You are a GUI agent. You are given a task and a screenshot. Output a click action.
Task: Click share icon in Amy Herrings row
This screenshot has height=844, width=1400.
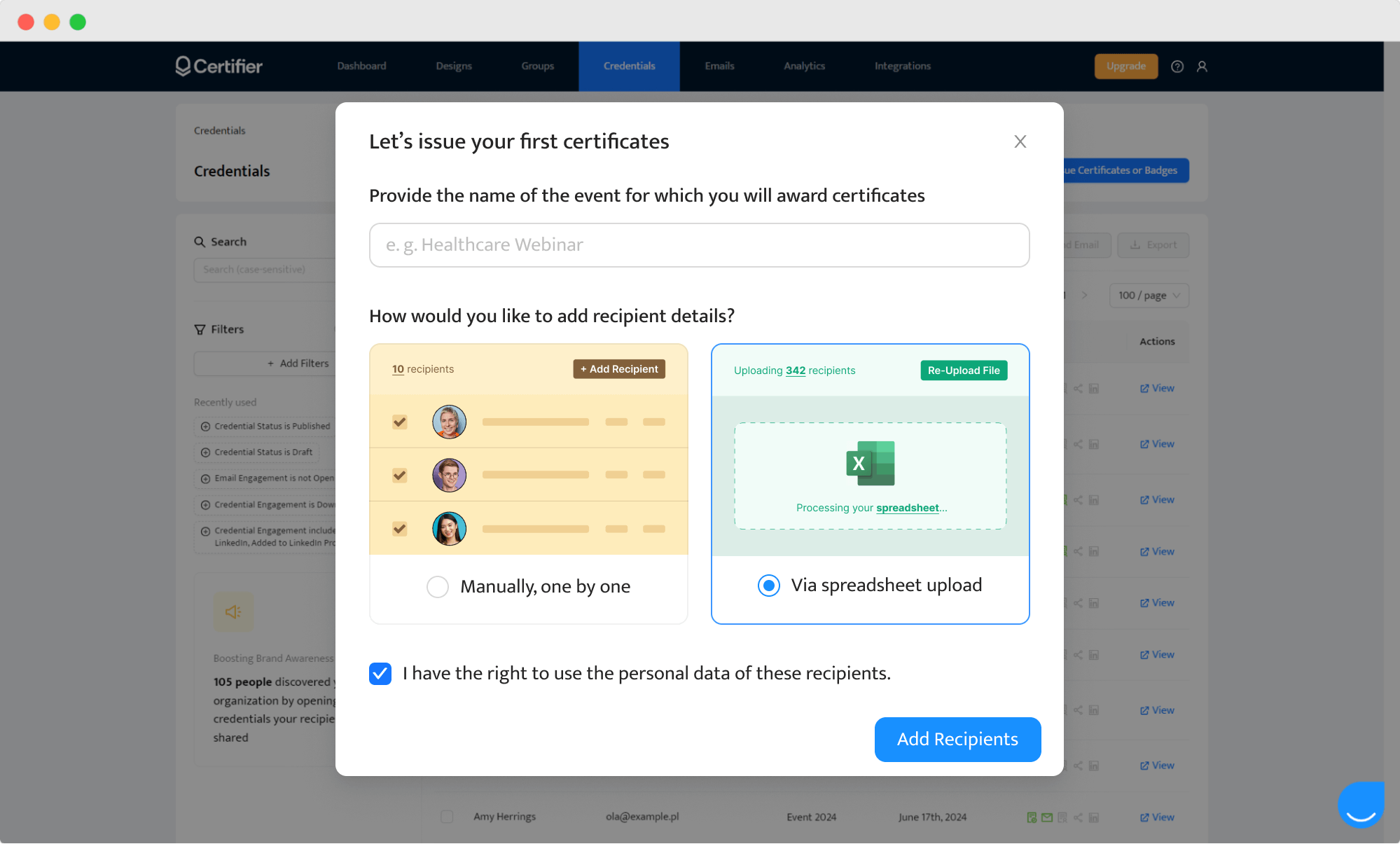point(1079,817)
